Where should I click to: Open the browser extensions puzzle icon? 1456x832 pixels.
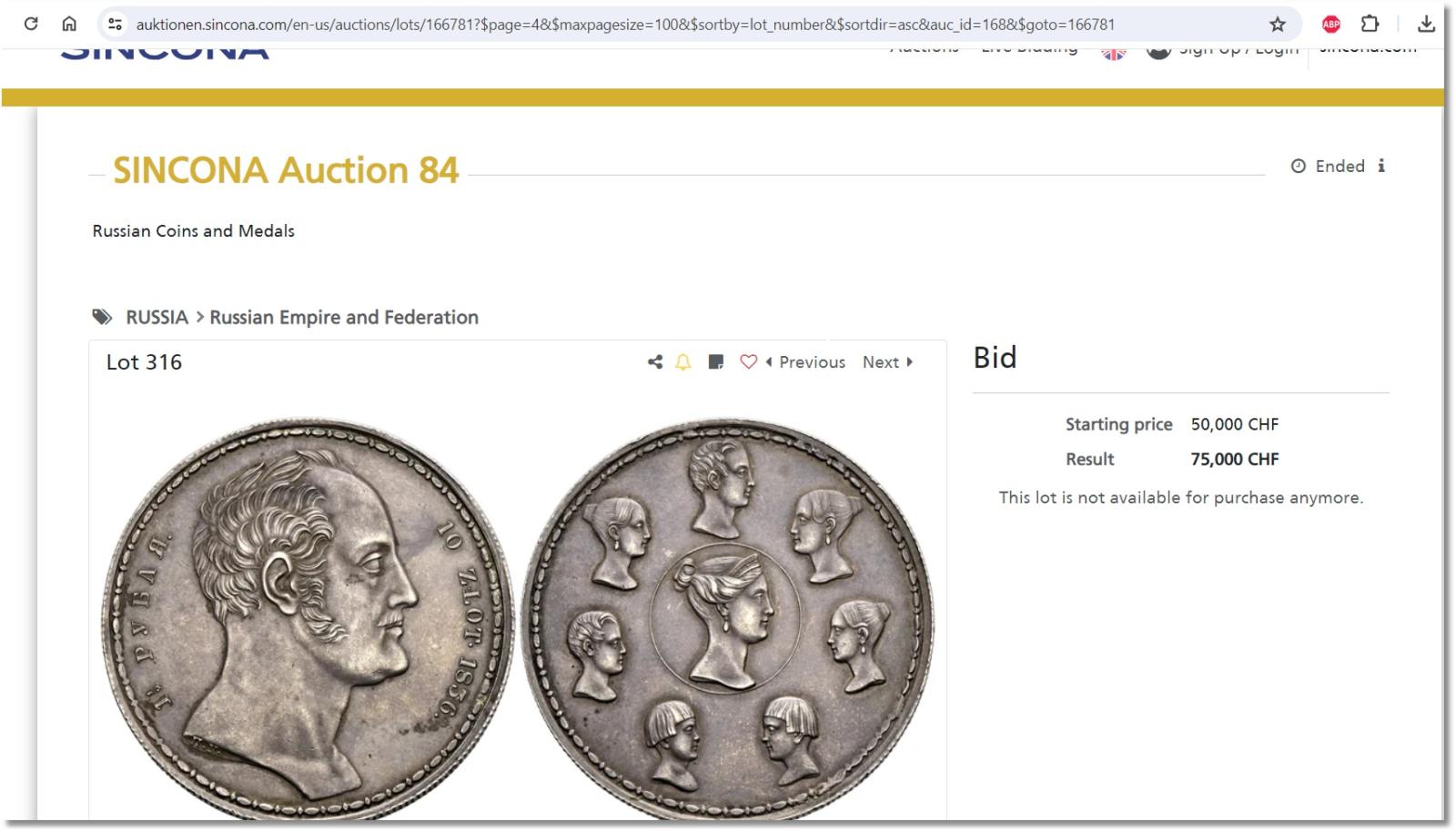pyautogui.click(x=1370, y=25)
